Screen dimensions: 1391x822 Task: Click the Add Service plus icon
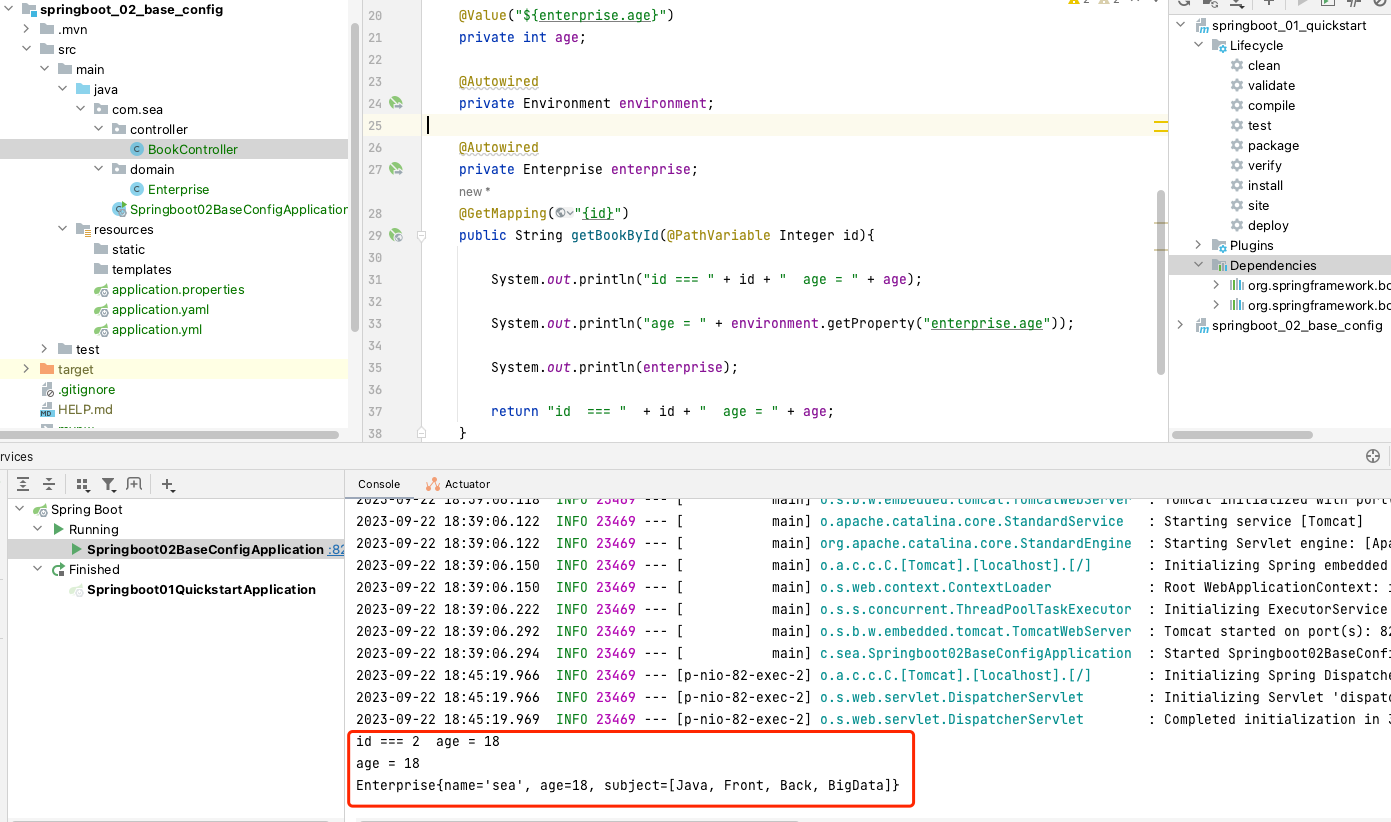click(x=167, y=485)
